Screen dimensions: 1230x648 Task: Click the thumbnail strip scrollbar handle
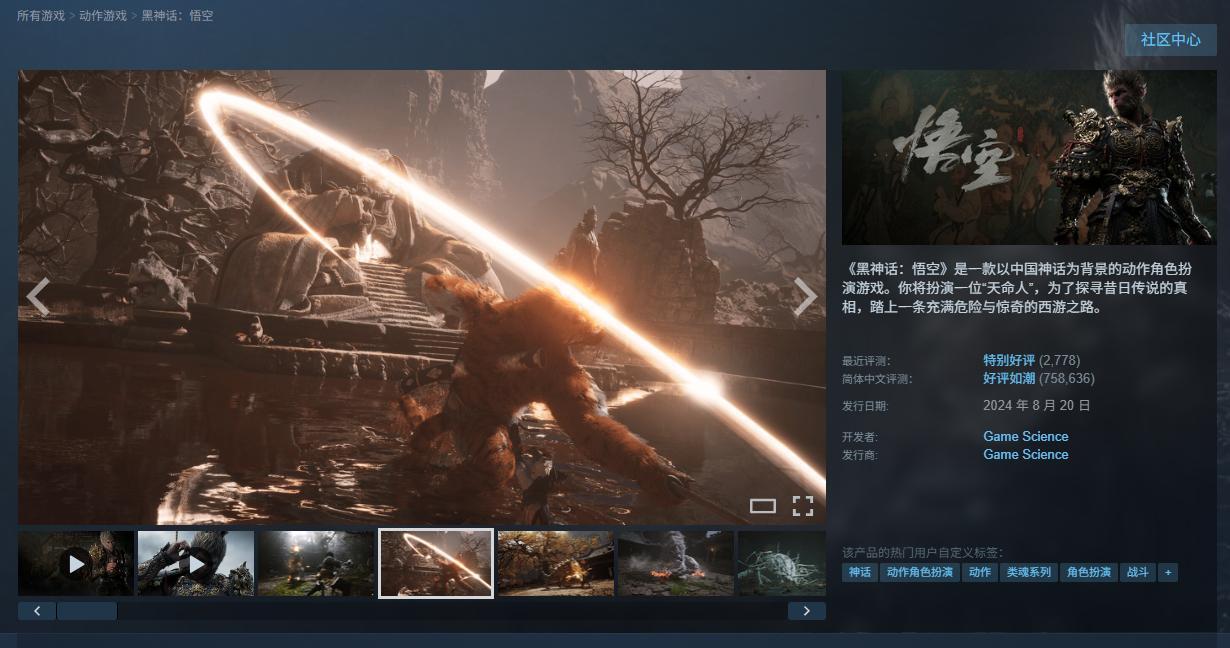(x=87, y=611)
